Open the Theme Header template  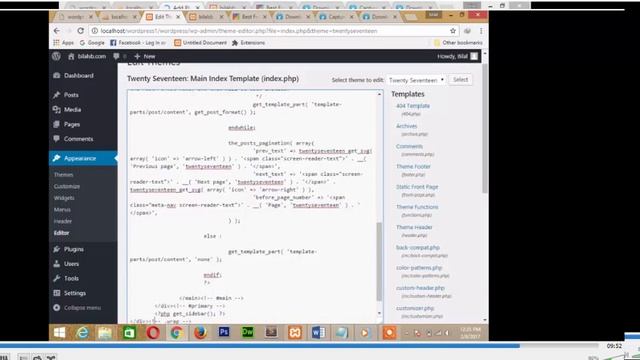414,227
